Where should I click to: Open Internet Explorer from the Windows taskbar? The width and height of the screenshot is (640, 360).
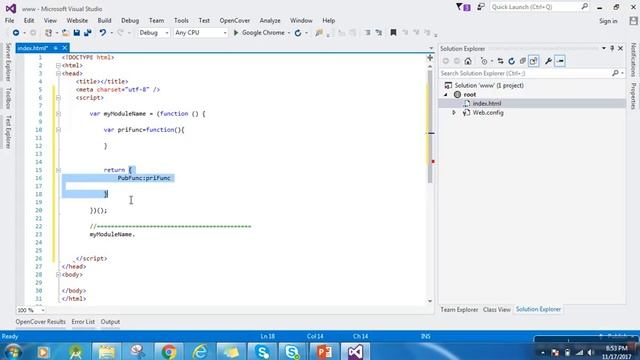tap(200, 352)
